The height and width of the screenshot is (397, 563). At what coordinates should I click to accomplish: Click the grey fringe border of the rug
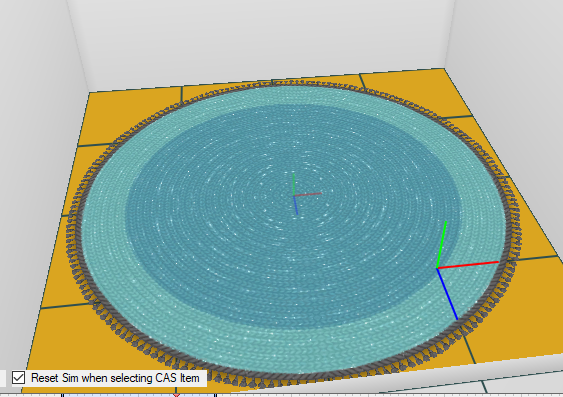coord(511,230)
